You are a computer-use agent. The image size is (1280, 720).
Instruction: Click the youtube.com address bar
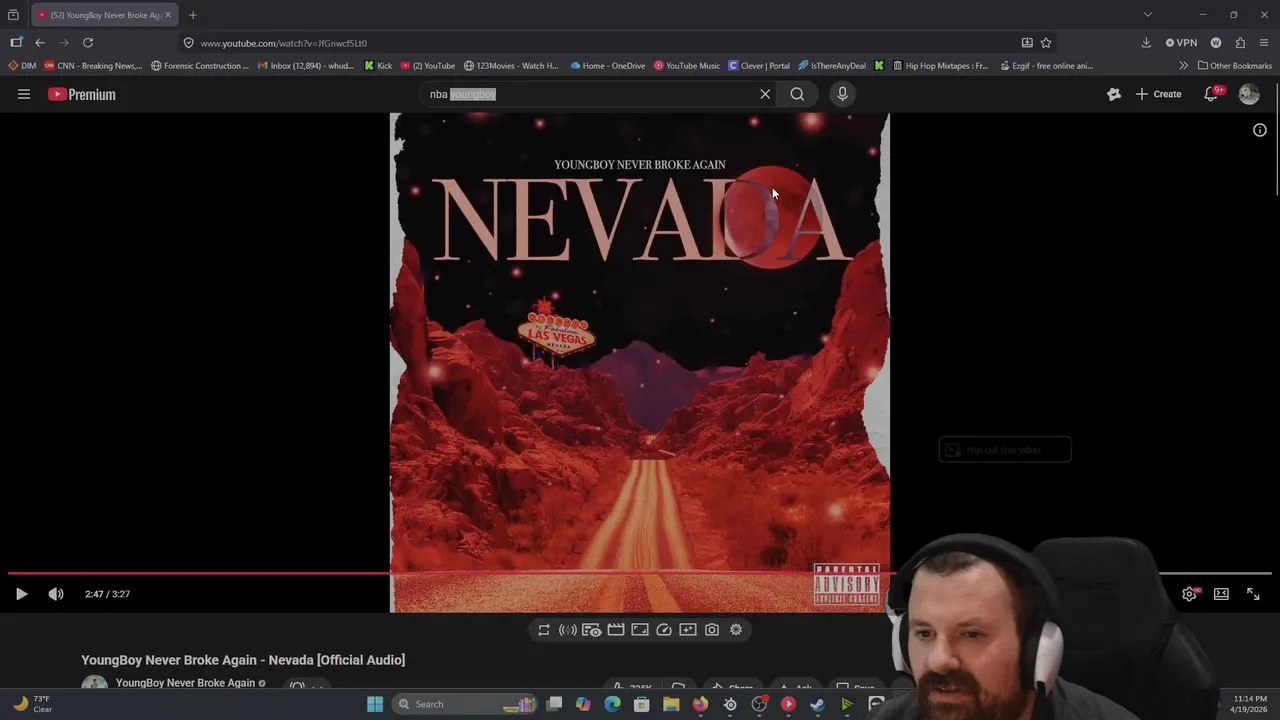point(600,43)
